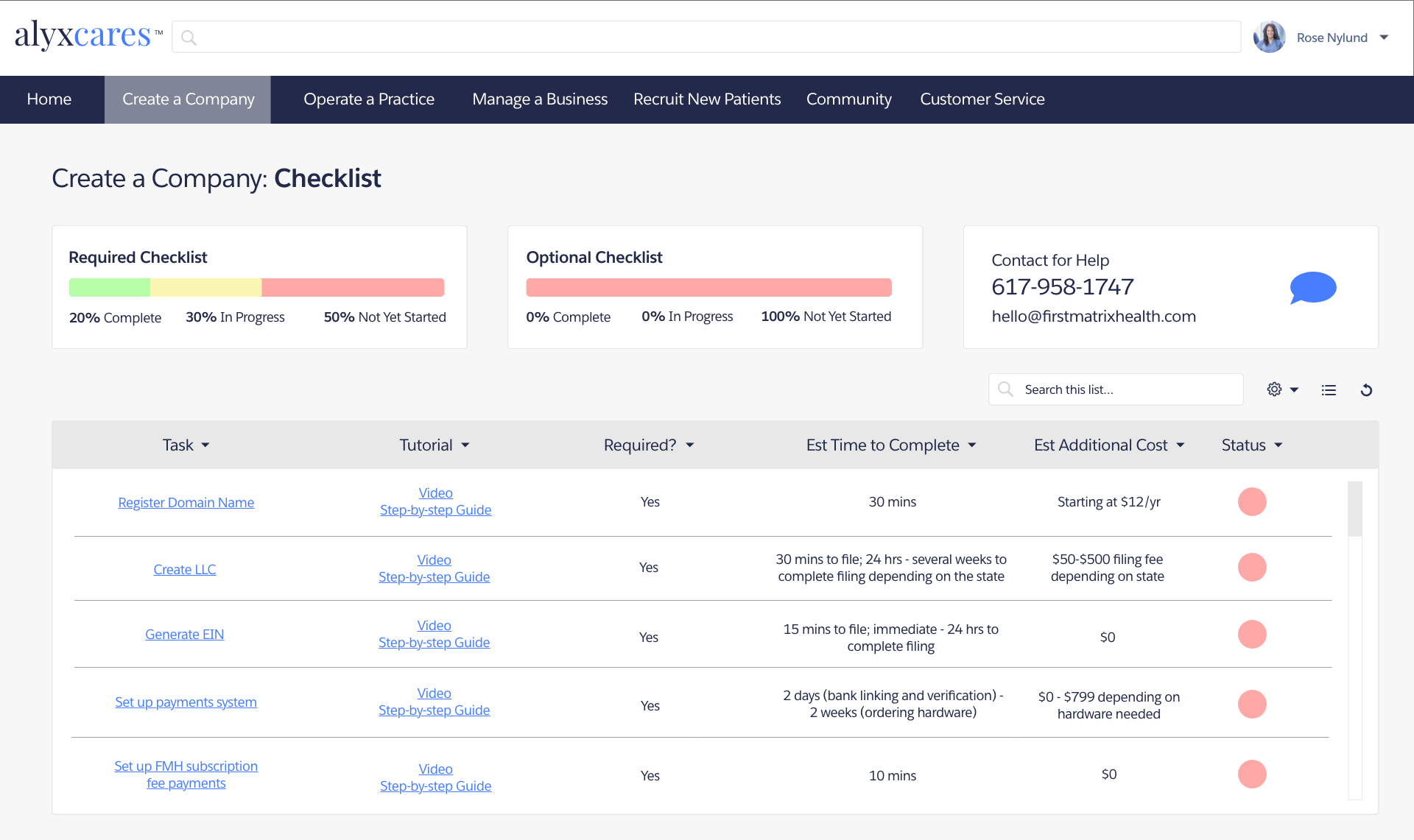This screenshot has height=840, width=1414.
Task: Open the Step-by-step Guide for Create LLC
Action: tap(434, 577)
